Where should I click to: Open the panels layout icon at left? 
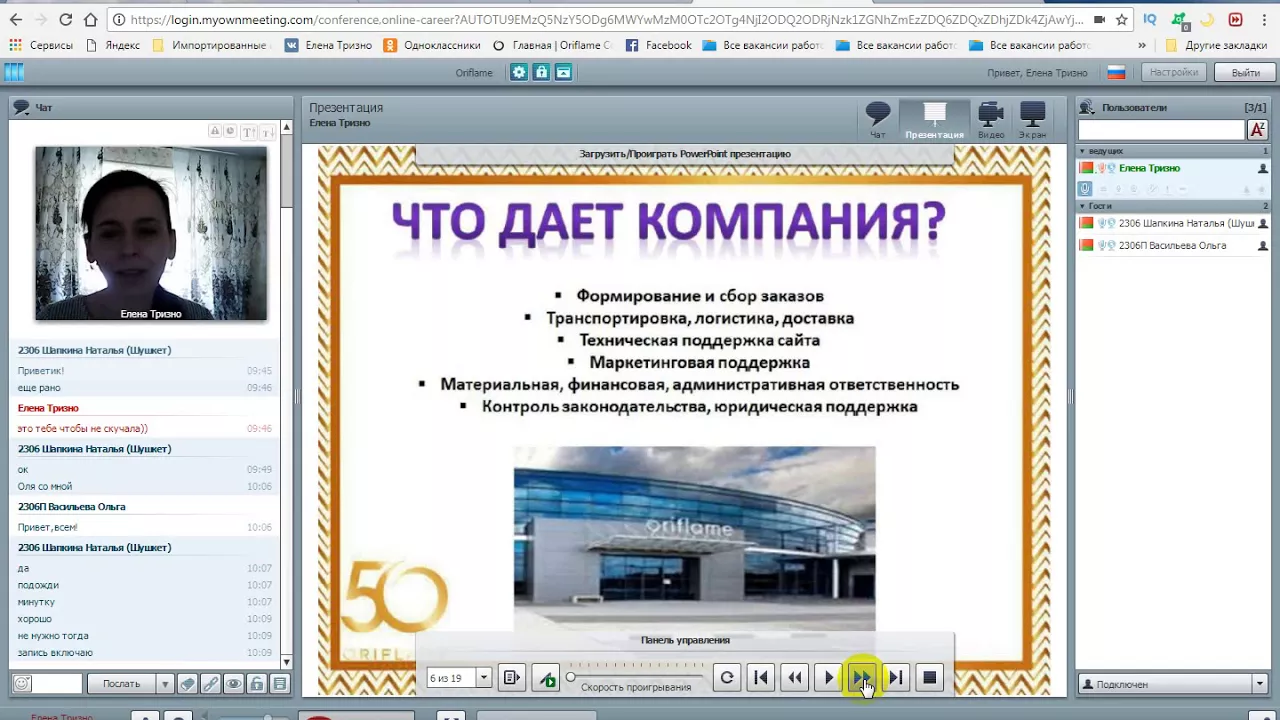13,72
